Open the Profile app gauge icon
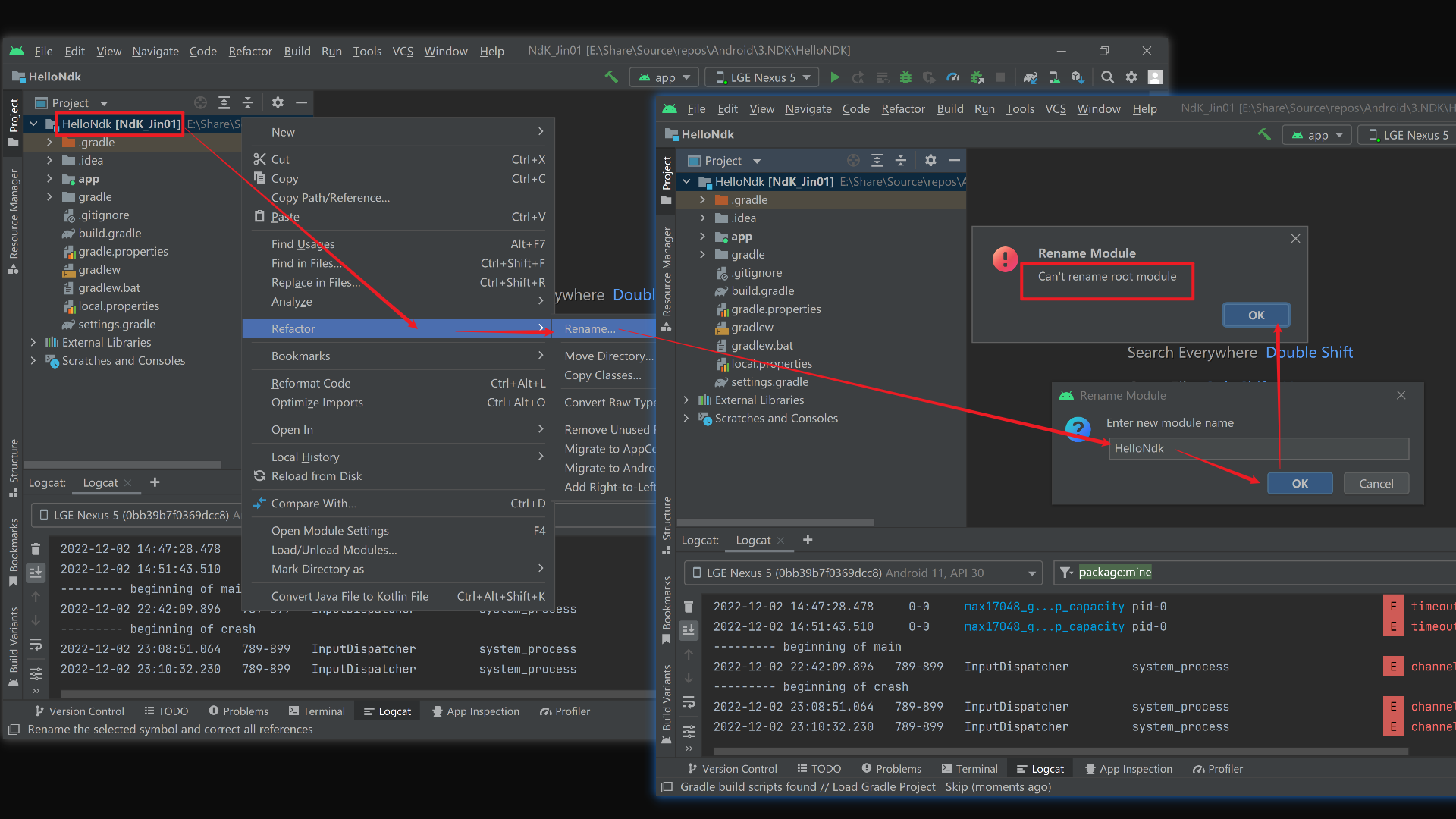This screenshot has width=1456, height=819. [x=953, y=77]
